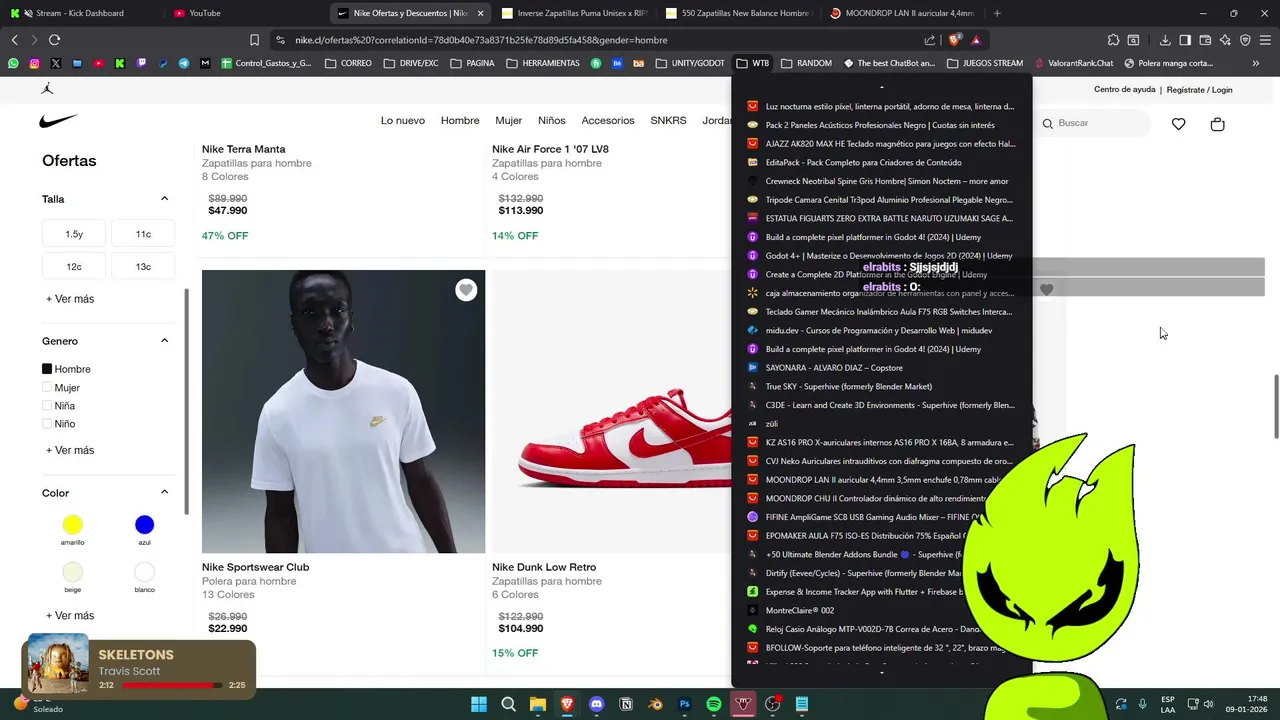Select the amarillo color swatch
The width and height of the screenshot is (1280, 720).
coord(72,524)
